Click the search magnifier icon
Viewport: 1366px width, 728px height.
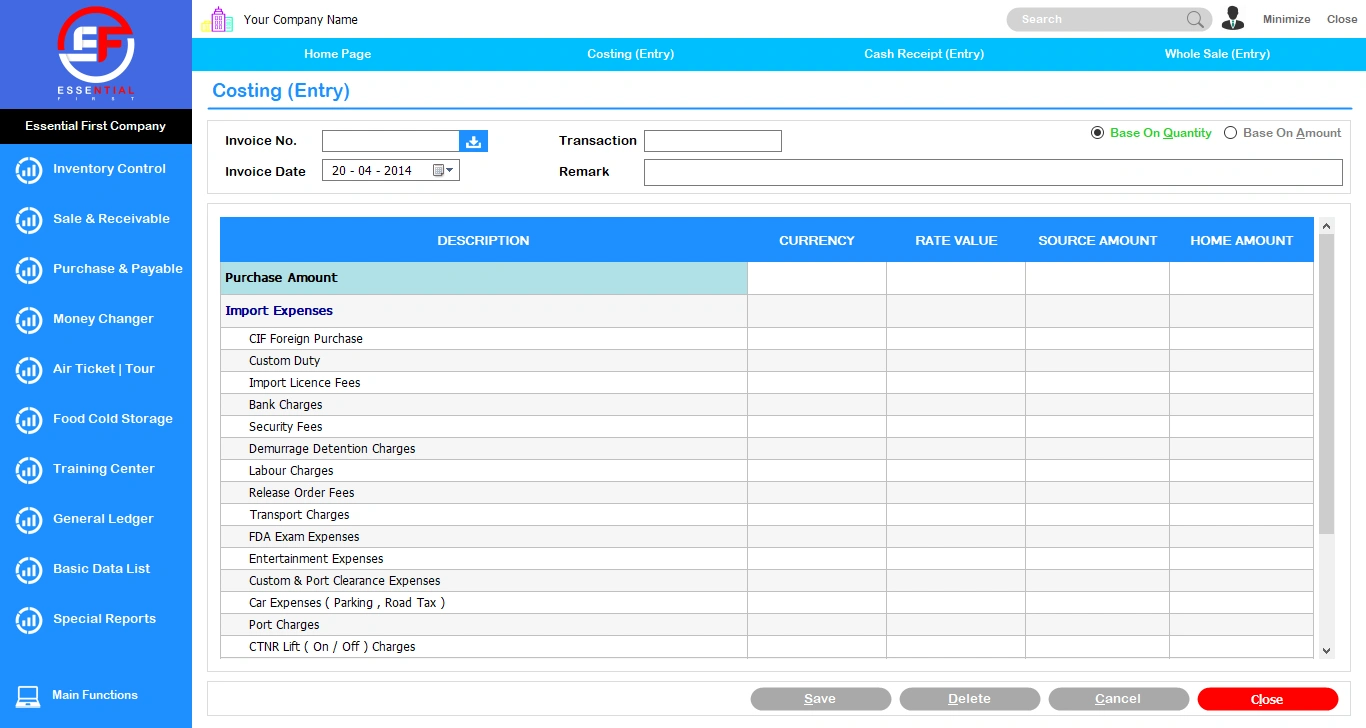tap(1195, 19)
